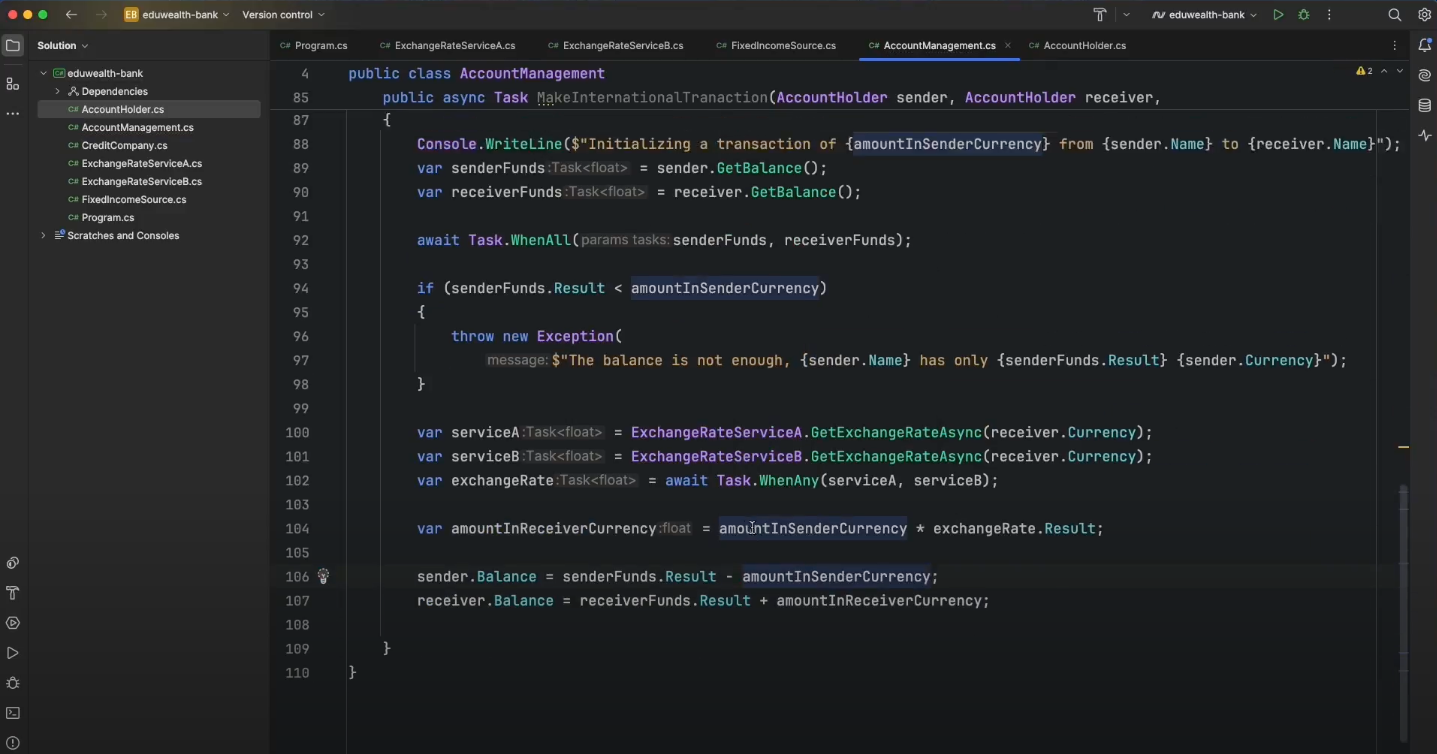
Task: Click the lightbulb quick-fix on line 106
Action: (x=323, y=576)
